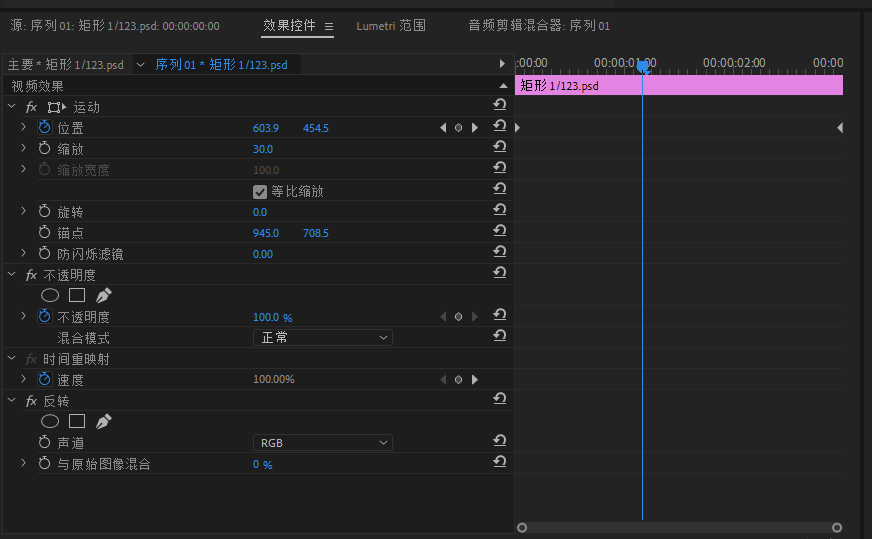Screen dimensions: 872x539
Task: Expand the 缩放 property
Action: click(23, 148)
